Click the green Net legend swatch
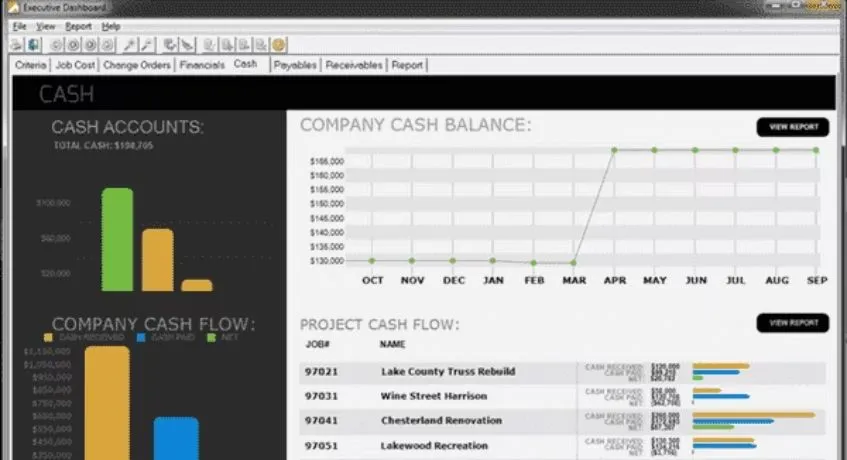 coord(212,337)
